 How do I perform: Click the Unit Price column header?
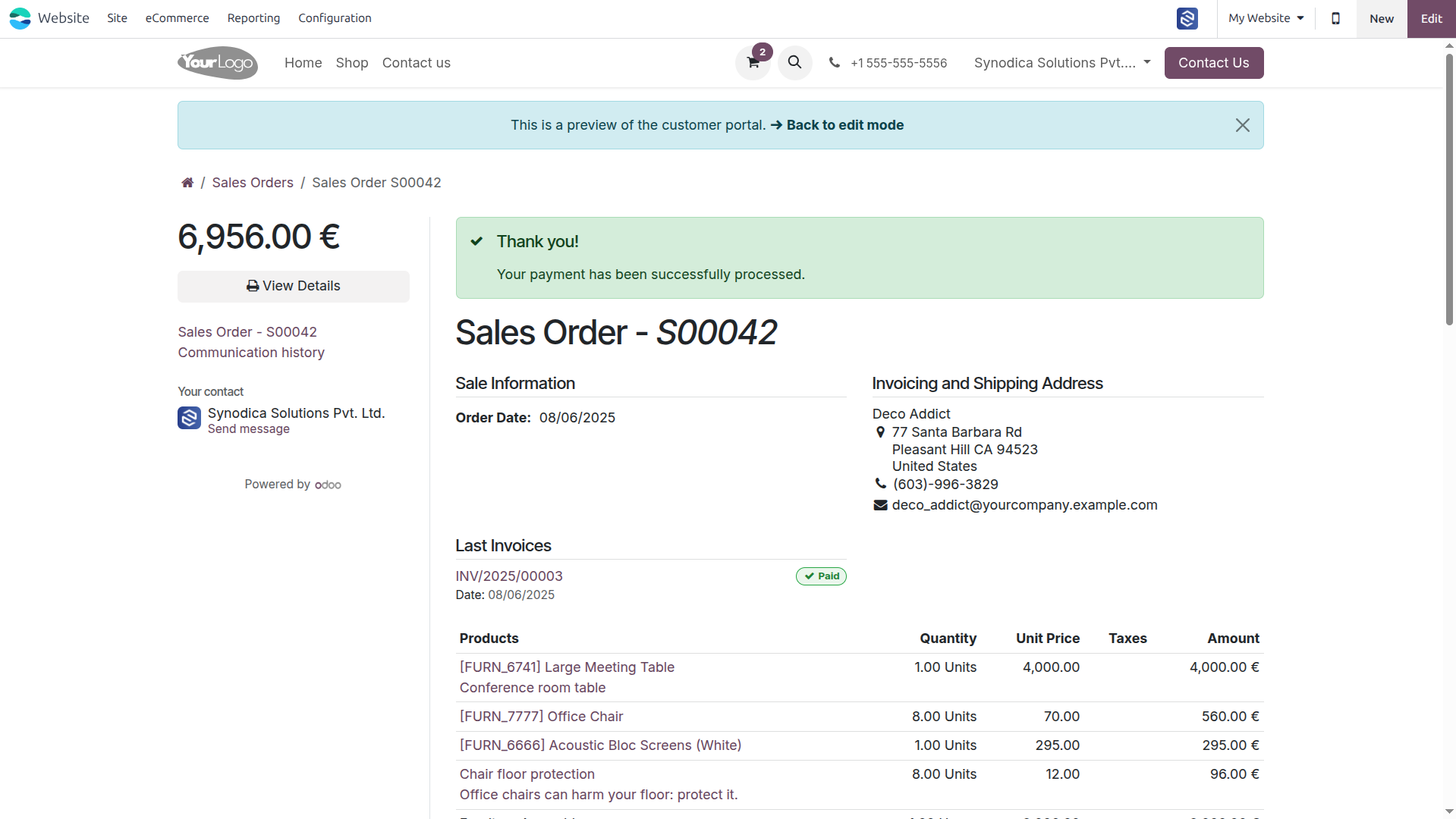click(x=1048, y=639)
